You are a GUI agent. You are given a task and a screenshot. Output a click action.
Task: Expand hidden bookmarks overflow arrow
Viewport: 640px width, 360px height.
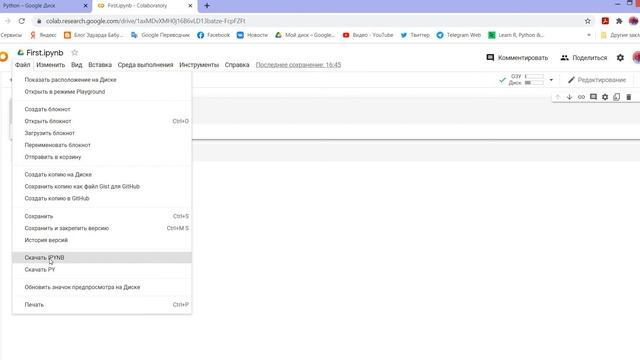(x=589, y=35)
